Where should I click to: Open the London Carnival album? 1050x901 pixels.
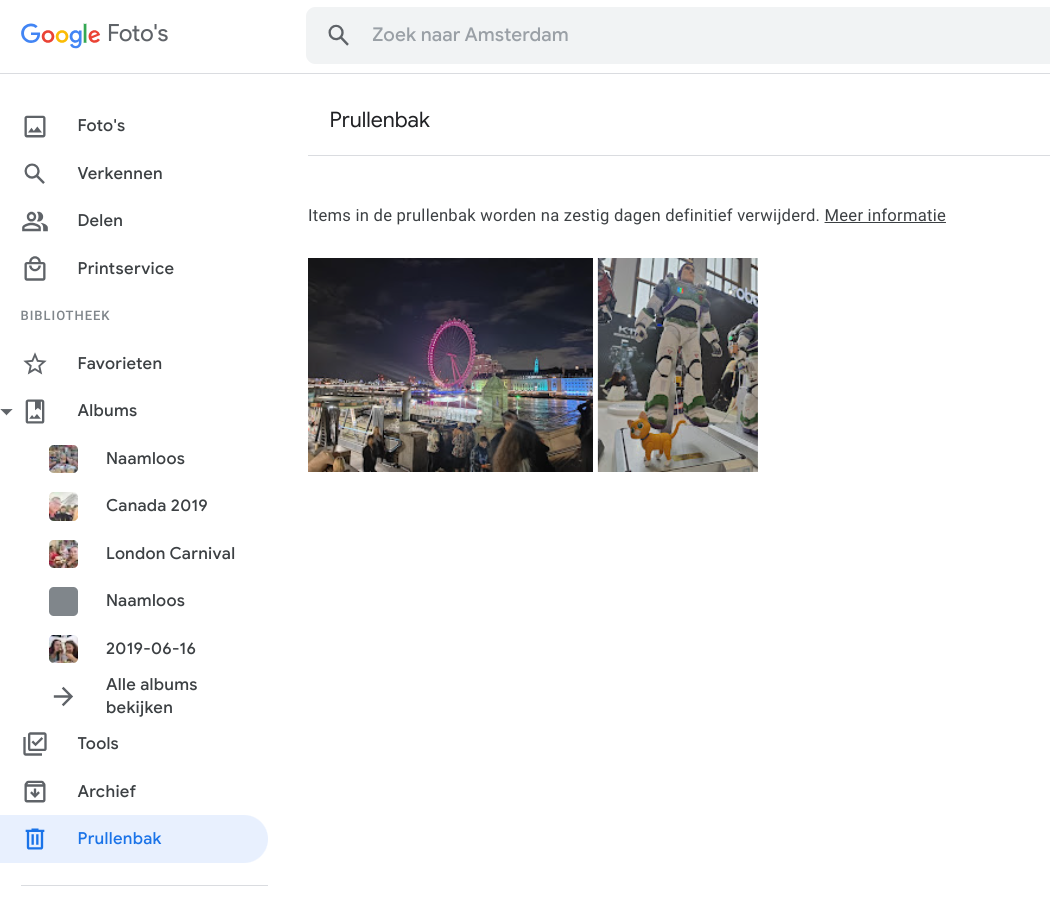pyautogui.click(x=171, y=553)
